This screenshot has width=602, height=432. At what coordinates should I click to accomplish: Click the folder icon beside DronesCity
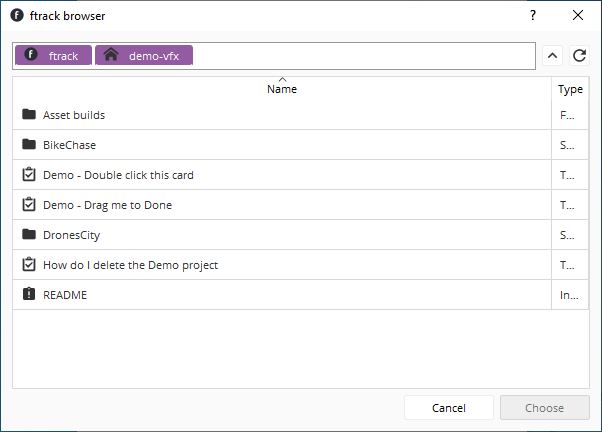coord(29,234)
